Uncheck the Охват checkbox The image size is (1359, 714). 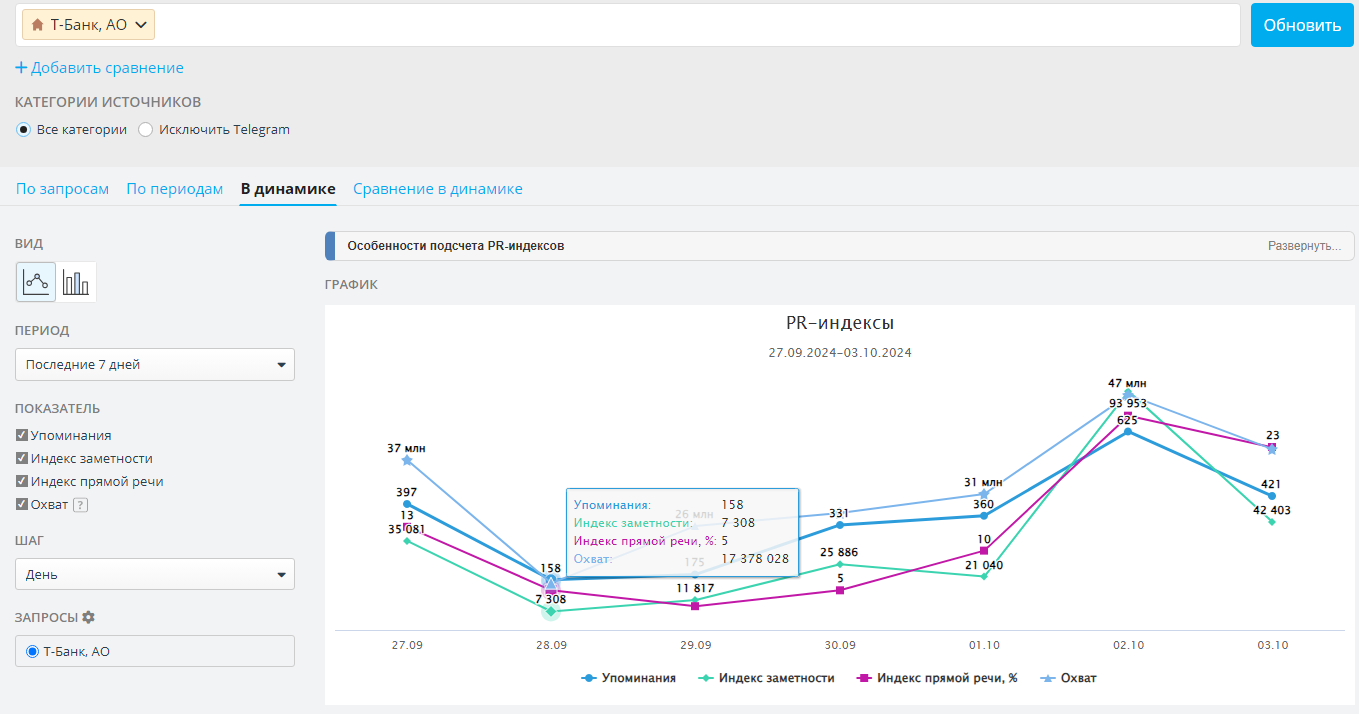click(x=22, y=504)
